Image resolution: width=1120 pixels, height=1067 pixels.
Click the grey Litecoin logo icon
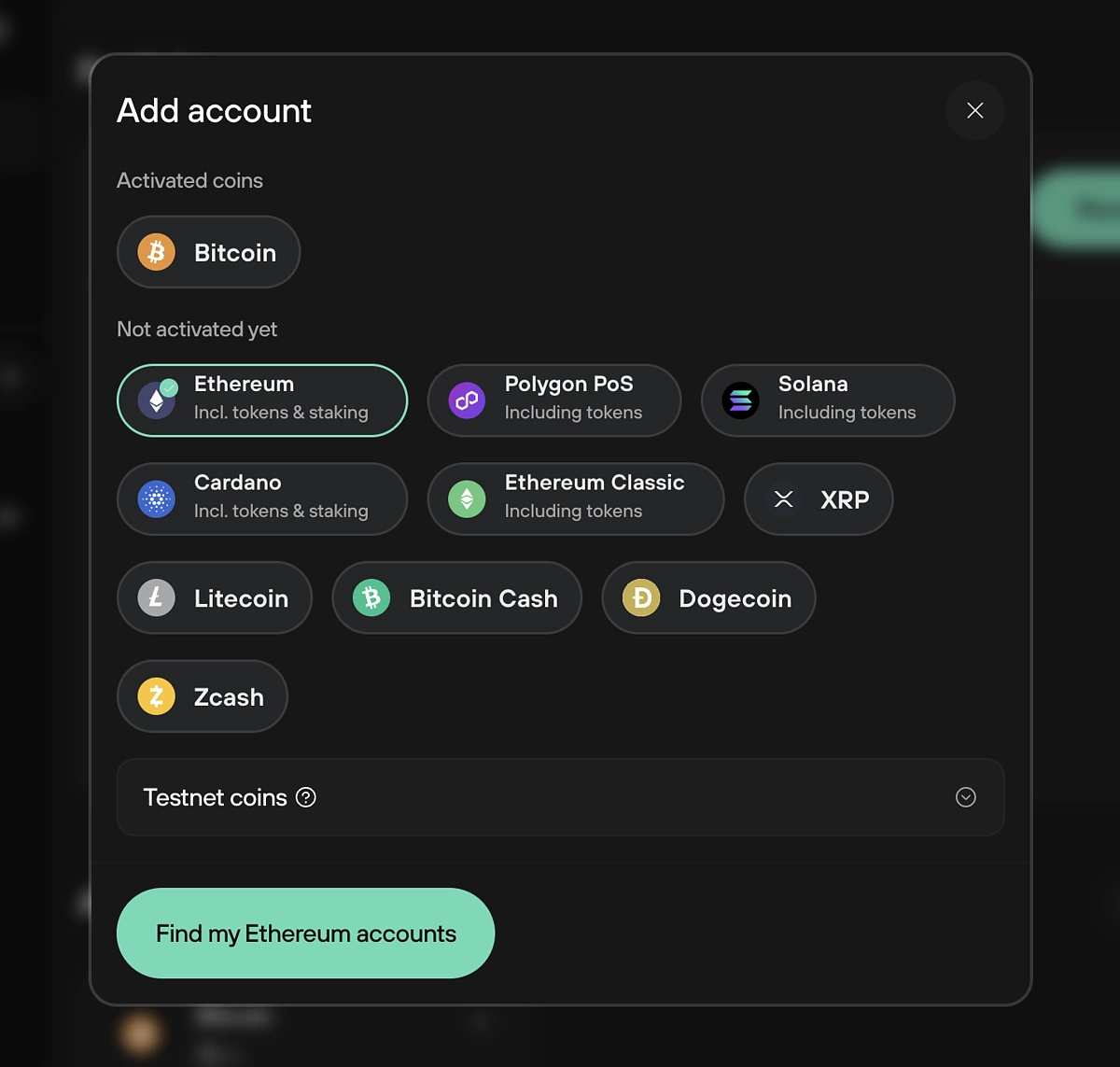(157, 597)
